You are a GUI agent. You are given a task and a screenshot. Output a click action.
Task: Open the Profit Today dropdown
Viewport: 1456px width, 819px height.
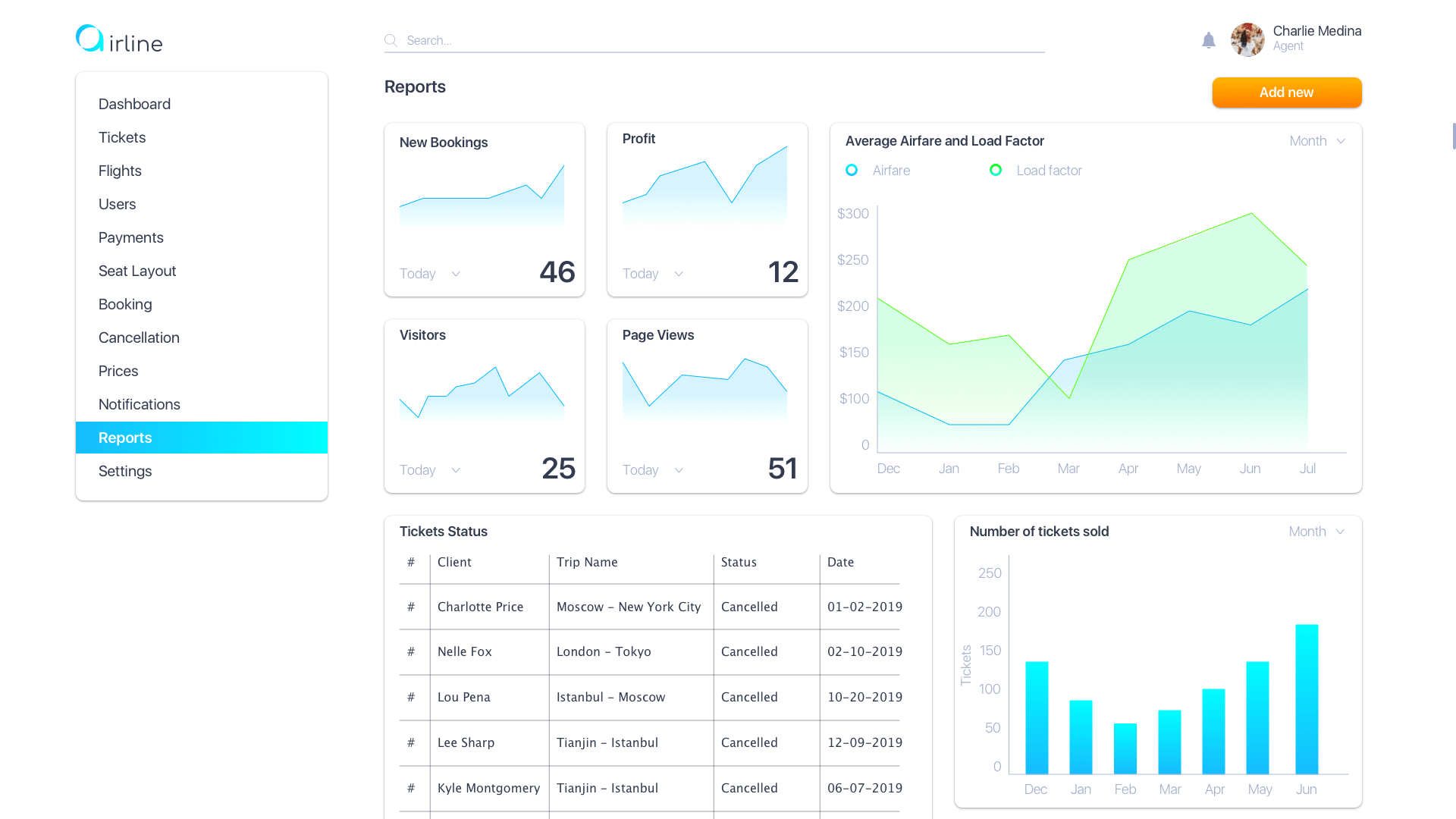click(653, 274)
